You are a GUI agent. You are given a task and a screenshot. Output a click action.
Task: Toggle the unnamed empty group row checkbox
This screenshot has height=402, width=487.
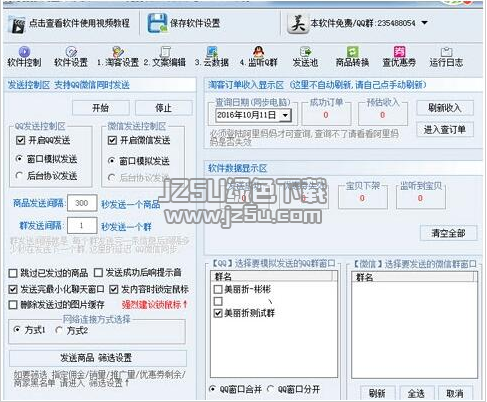[x=218, y=301]
